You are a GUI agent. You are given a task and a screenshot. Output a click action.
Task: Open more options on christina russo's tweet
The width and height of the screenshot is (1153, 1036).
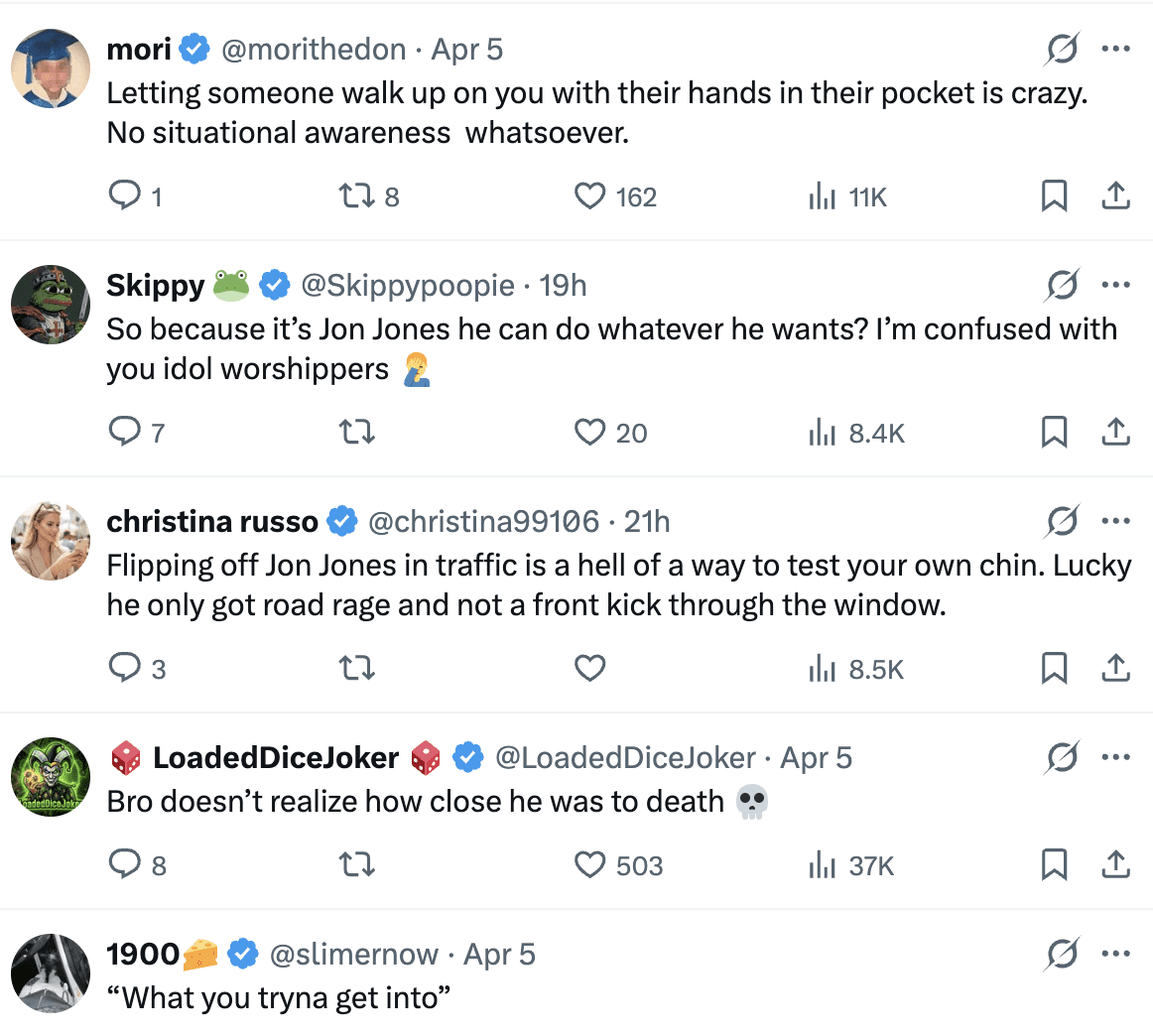1116,521
